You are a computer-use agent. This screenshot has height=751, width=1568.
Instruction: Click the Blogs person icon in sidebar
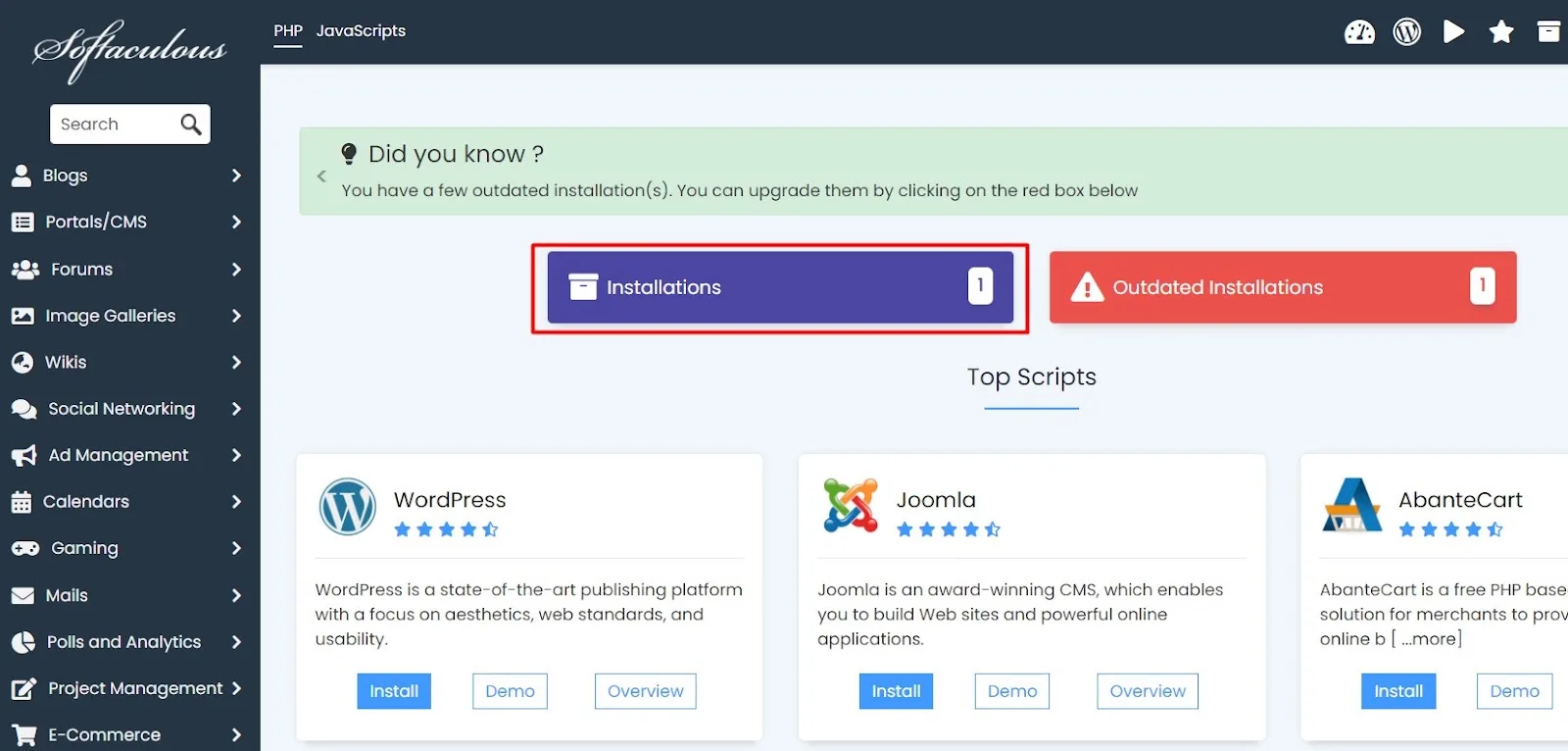click(22, 175)
